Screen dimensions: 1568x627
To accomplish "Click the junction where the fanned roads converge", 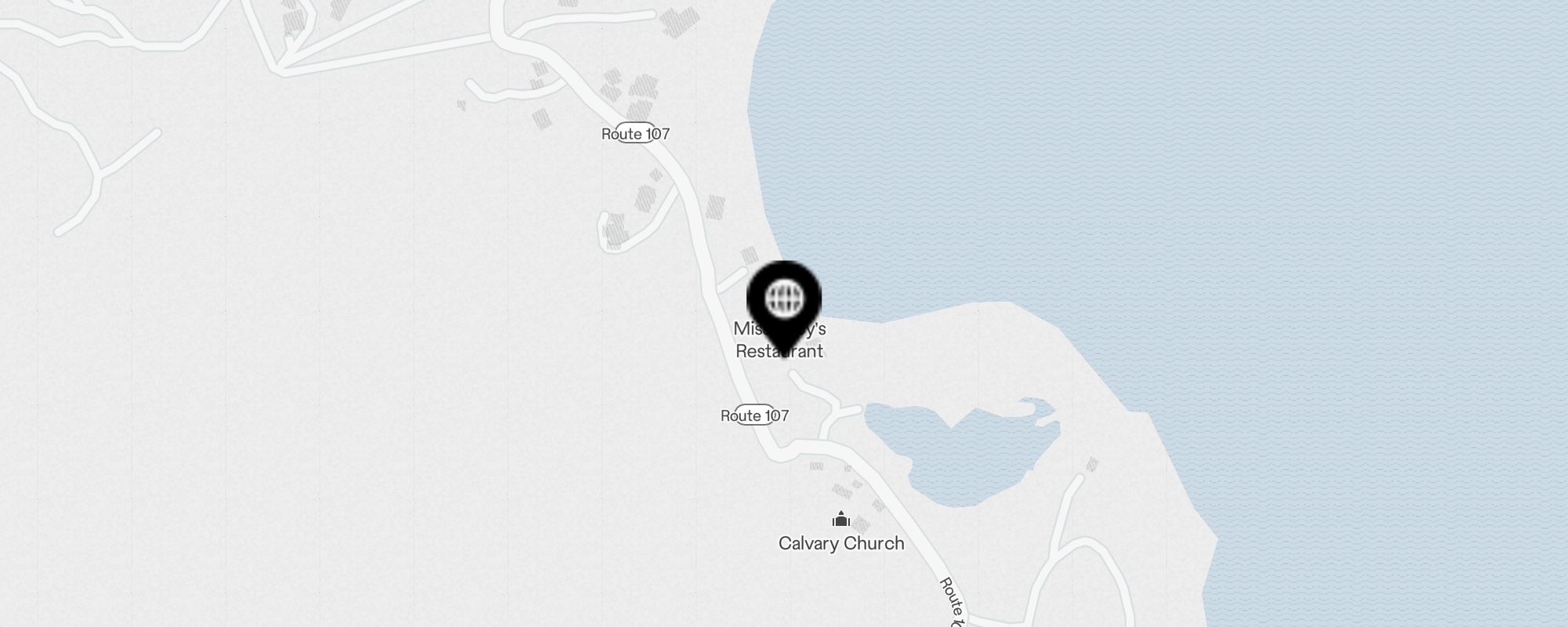I will [x=280, y=66].
